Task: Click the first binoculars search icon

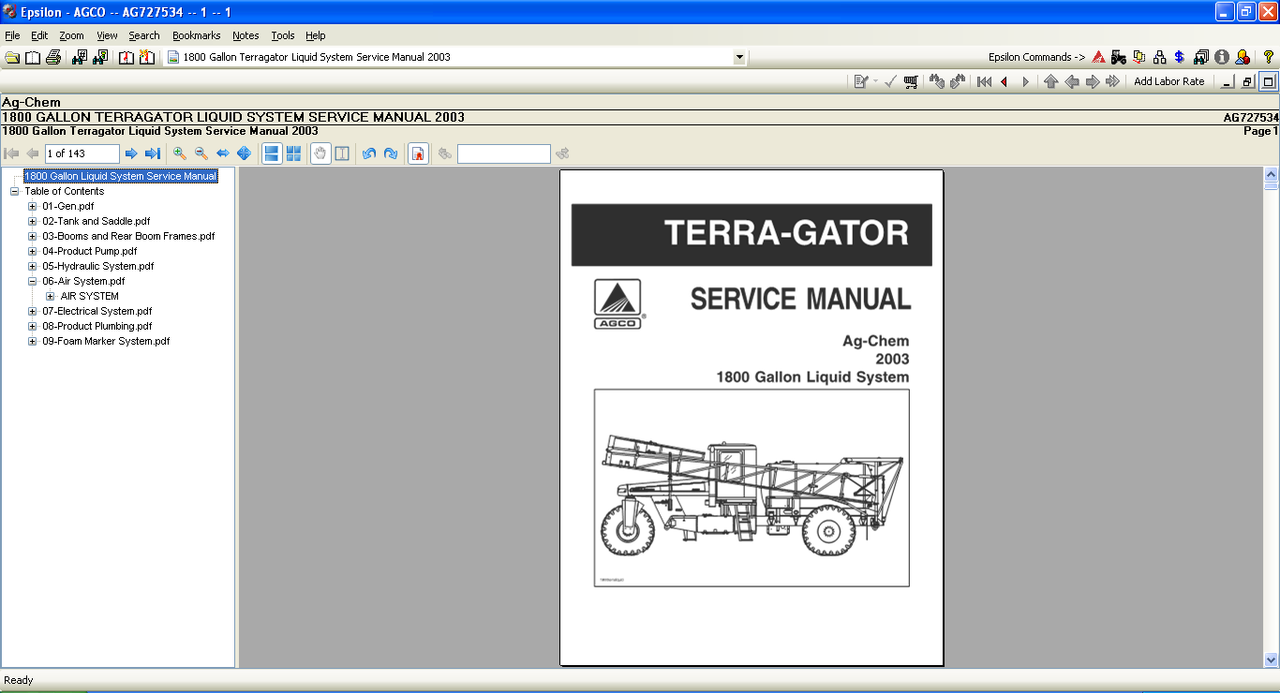Action: click(x=80, y=57)
